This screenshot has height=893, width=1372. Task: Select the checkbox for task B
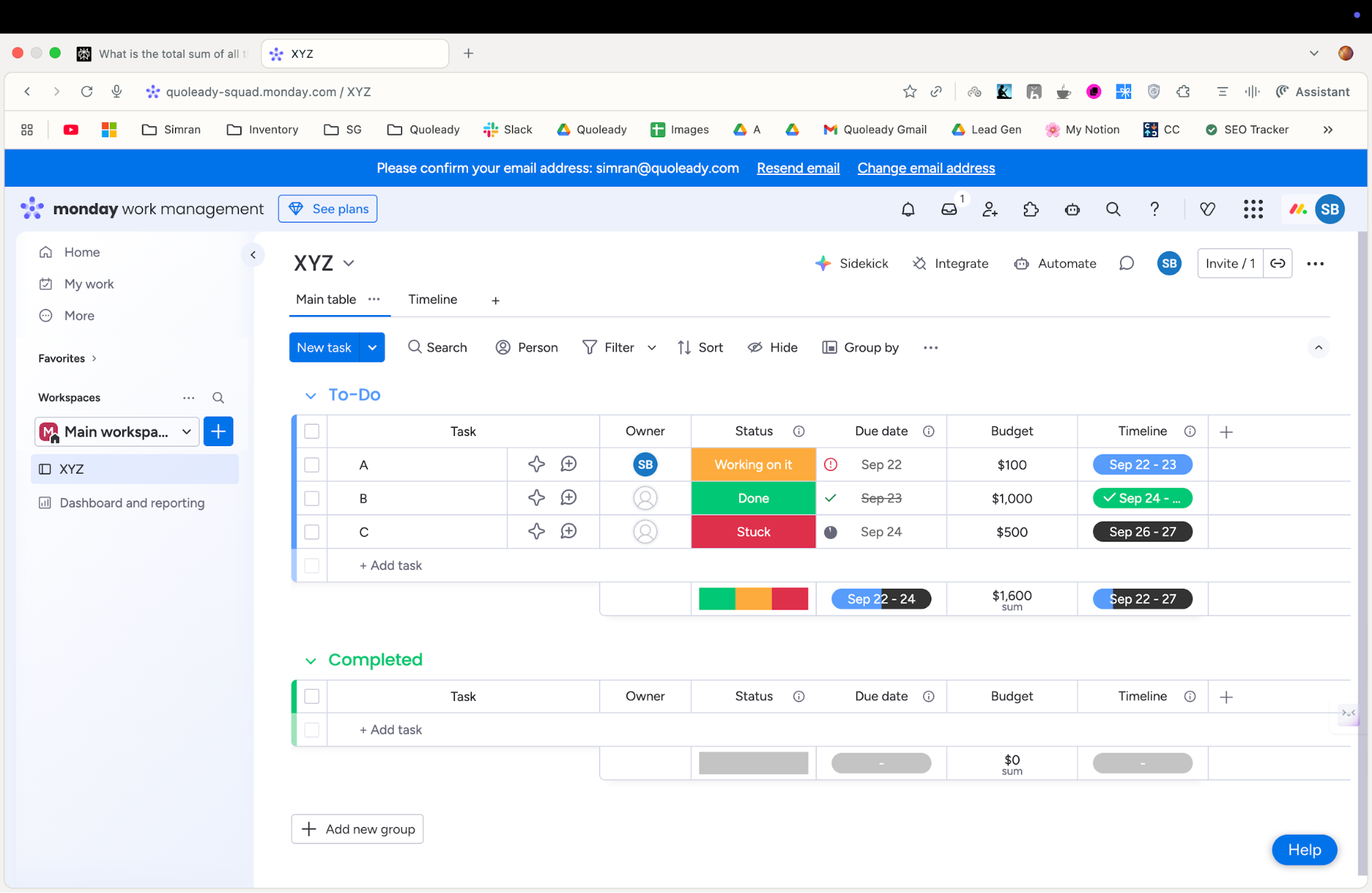312,498
